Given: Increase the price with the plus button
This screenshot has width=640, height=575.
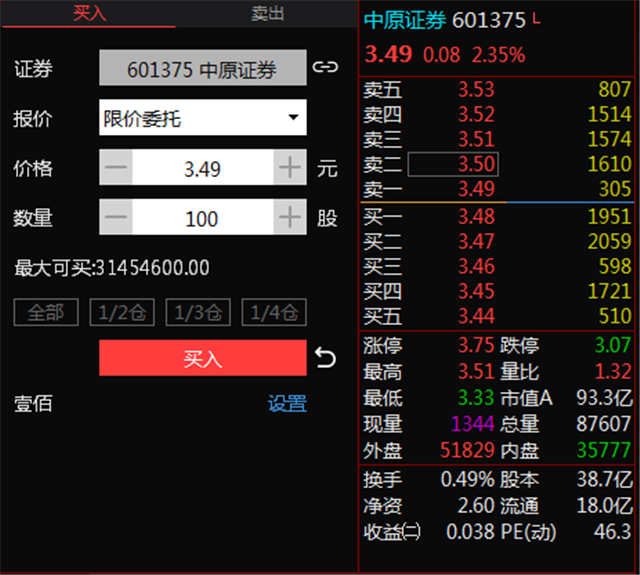Looking at the screenshot, I should 290,167.
